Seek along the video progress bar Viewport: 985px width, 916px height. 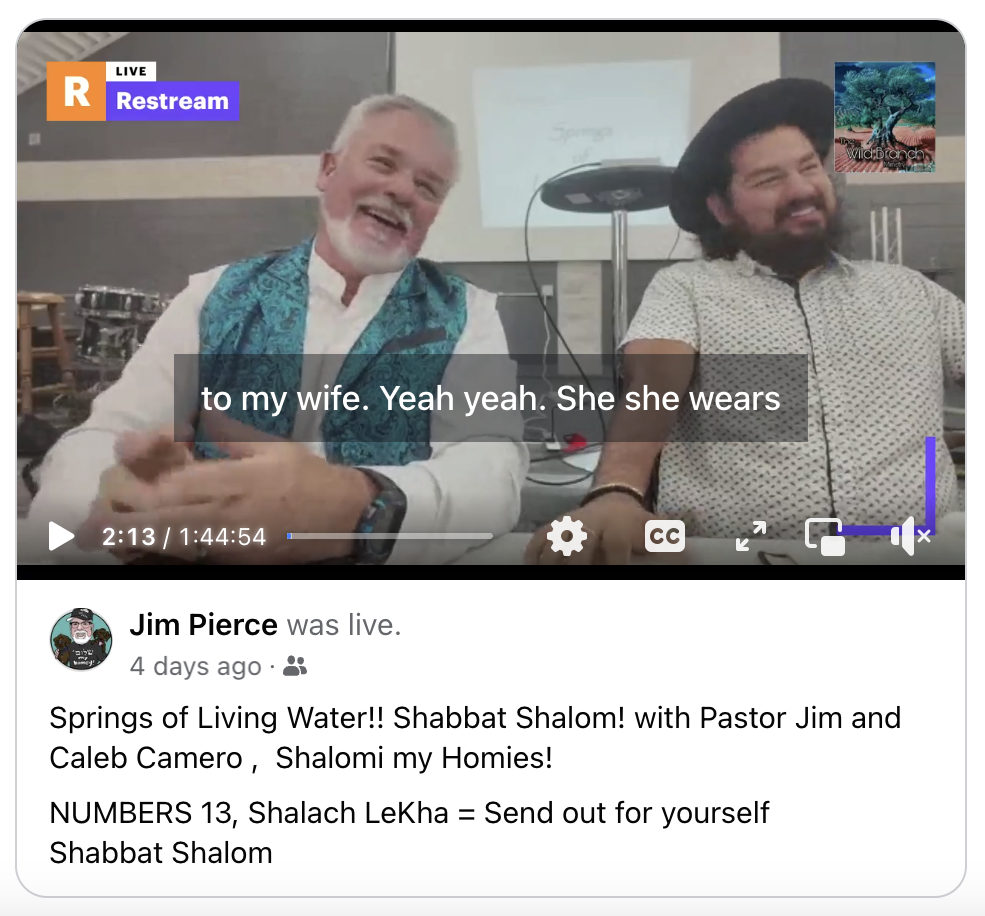coord(389,536)
